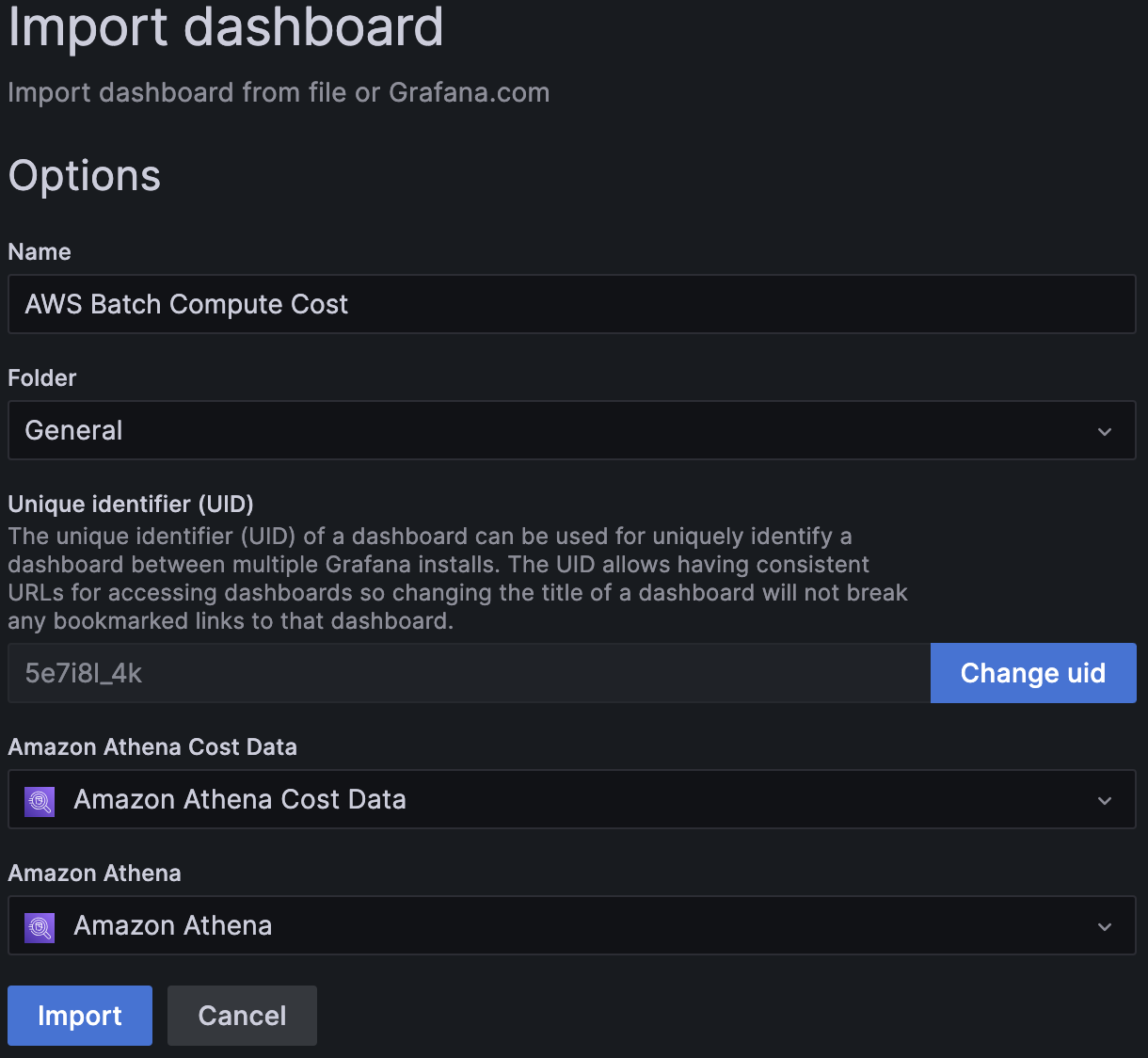
Task: Focus the Name field with AWS Batch Compute Cost
Action: pyautogui.click(x=572, y=304)
